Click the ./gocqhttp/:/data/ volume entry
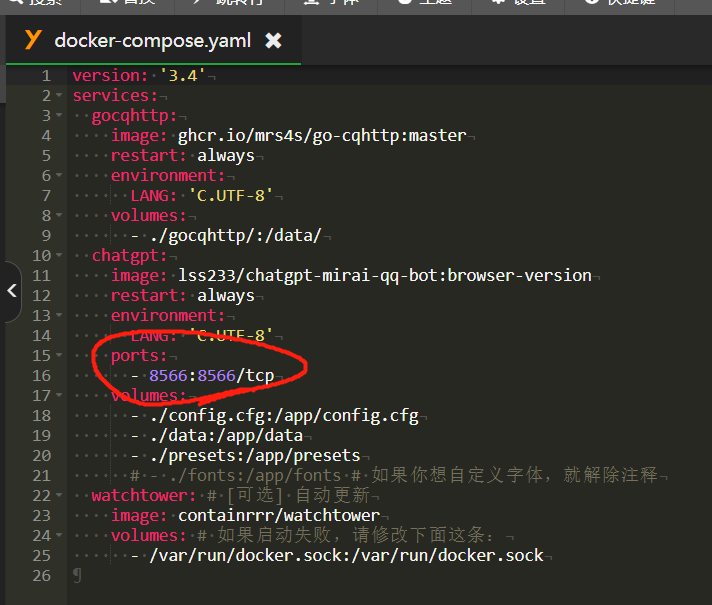Screen dimensions: 712x605 236,236
